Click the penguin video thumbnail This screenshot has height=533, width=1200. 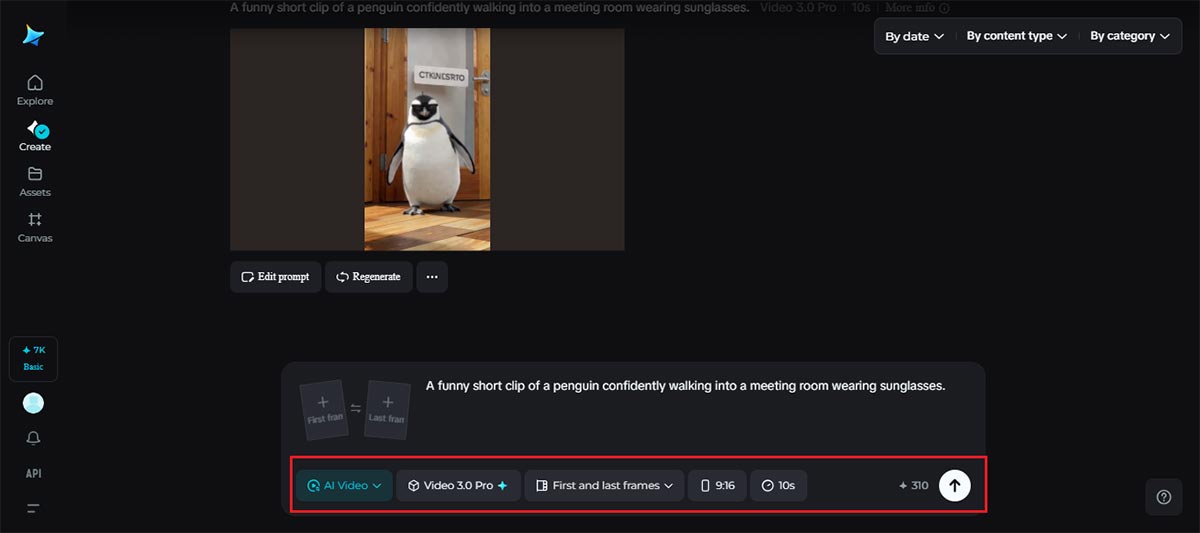427,139
